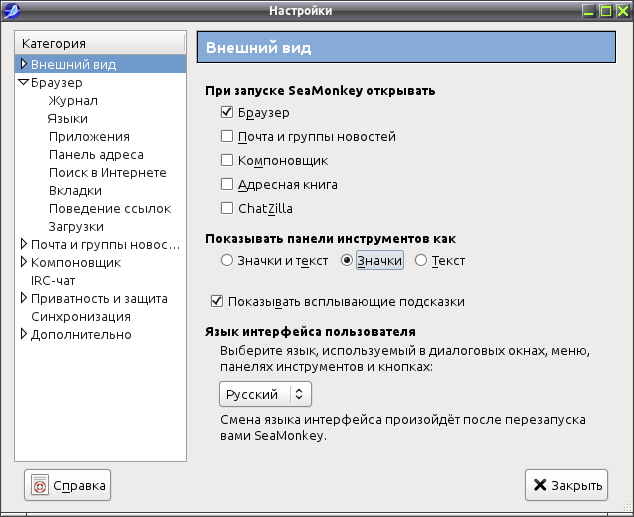
Task: Tick the Адресная книга checkbox
Action: pos(227,184)
